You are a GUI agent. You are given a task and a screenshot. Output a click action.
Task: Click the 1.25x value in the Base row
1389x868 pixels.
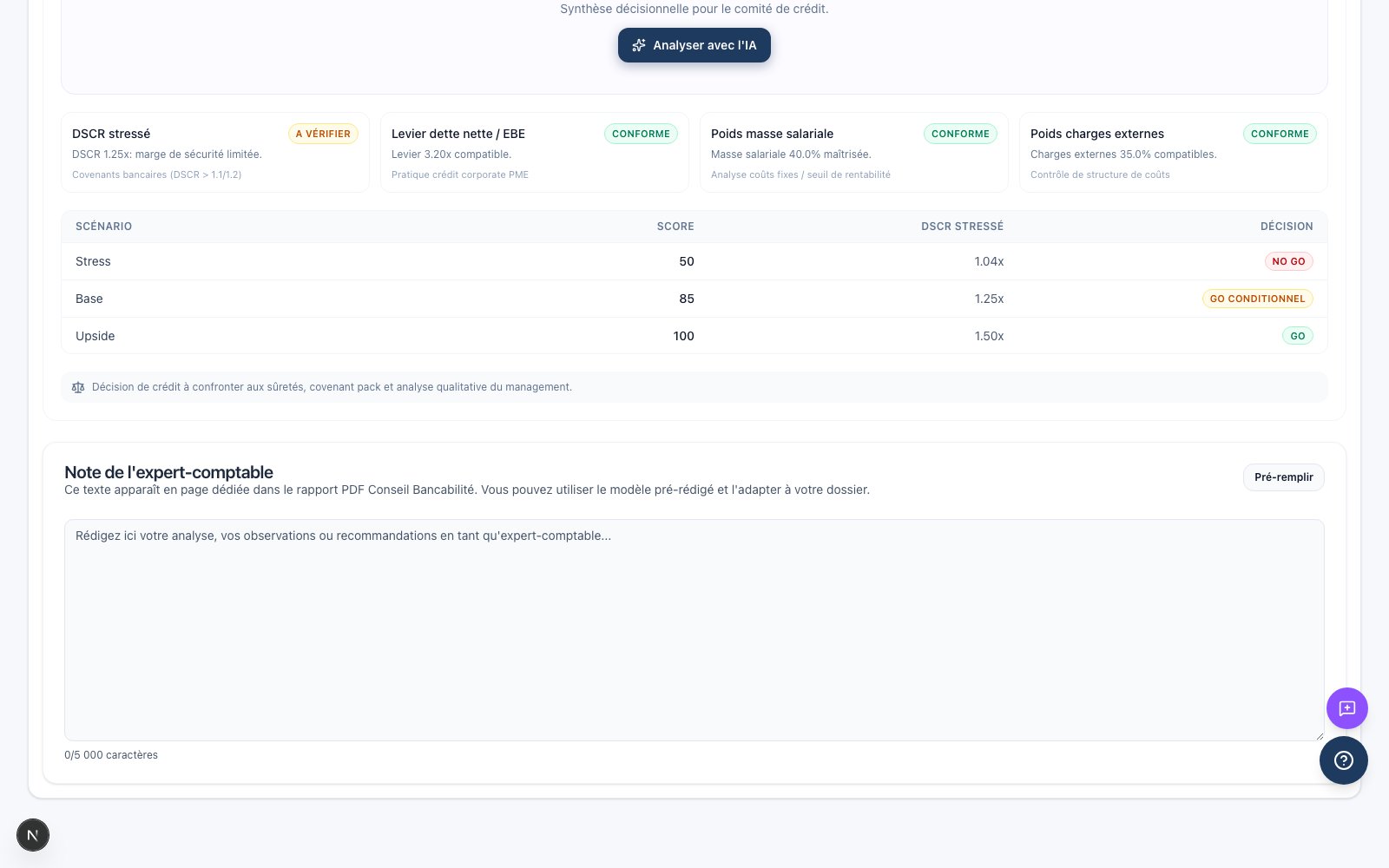pos(989,299)
